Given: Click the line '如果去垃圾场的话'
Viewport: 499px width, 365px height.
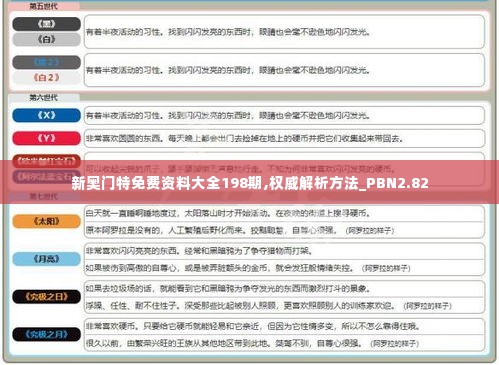Looking at the screenshot, I should coord(228,288).
